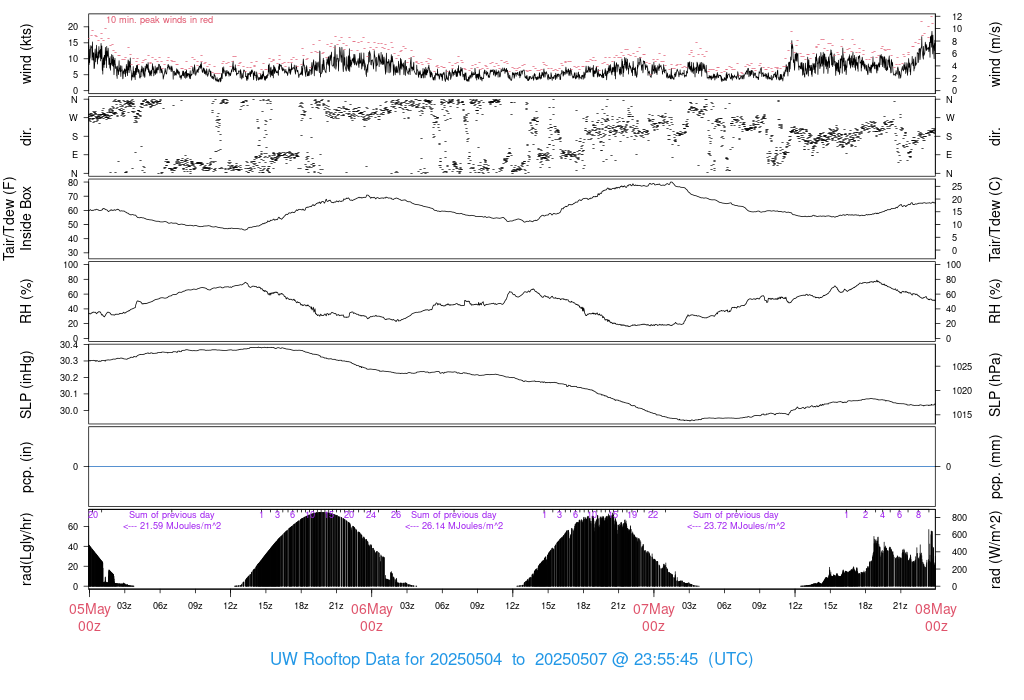Click the UW Rooftop Data title text
Viewport: 1024px width, 700px height.
[511, 659]
